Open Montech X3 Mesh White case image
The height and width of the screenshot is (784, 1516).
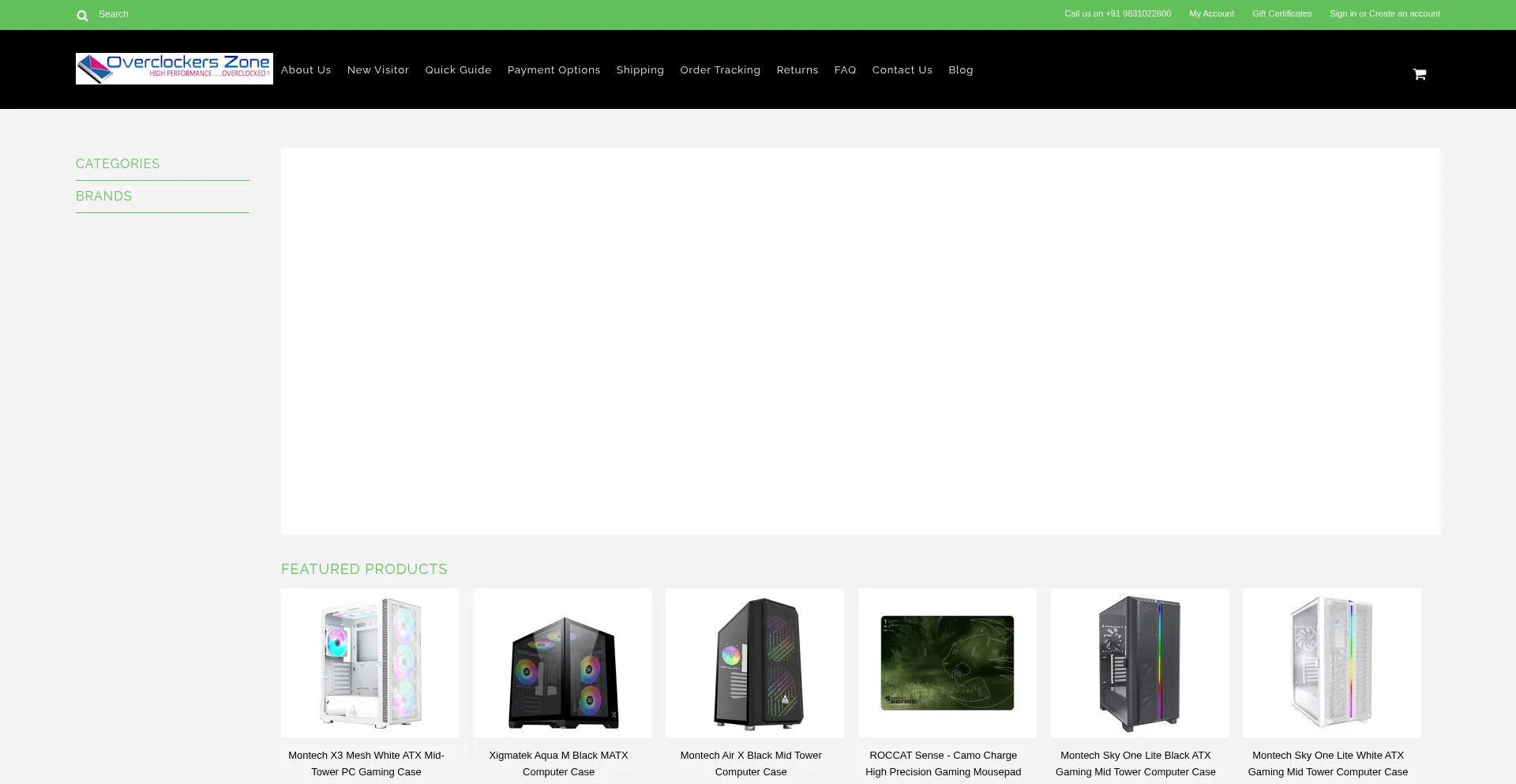click(370, 663)
